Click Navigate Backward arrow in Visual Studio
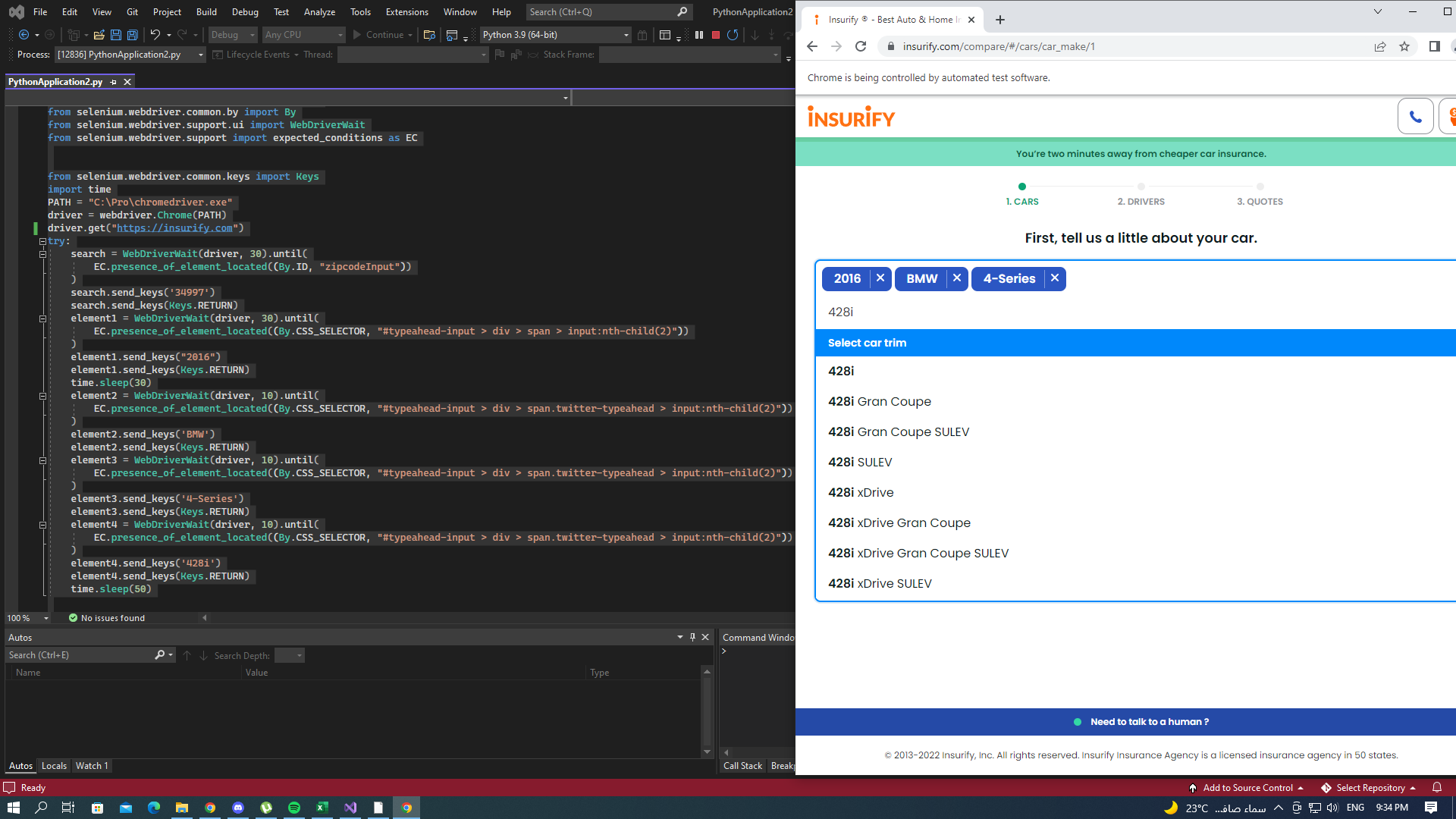The width and height of the screenshot is (1456, 819). 24,35
